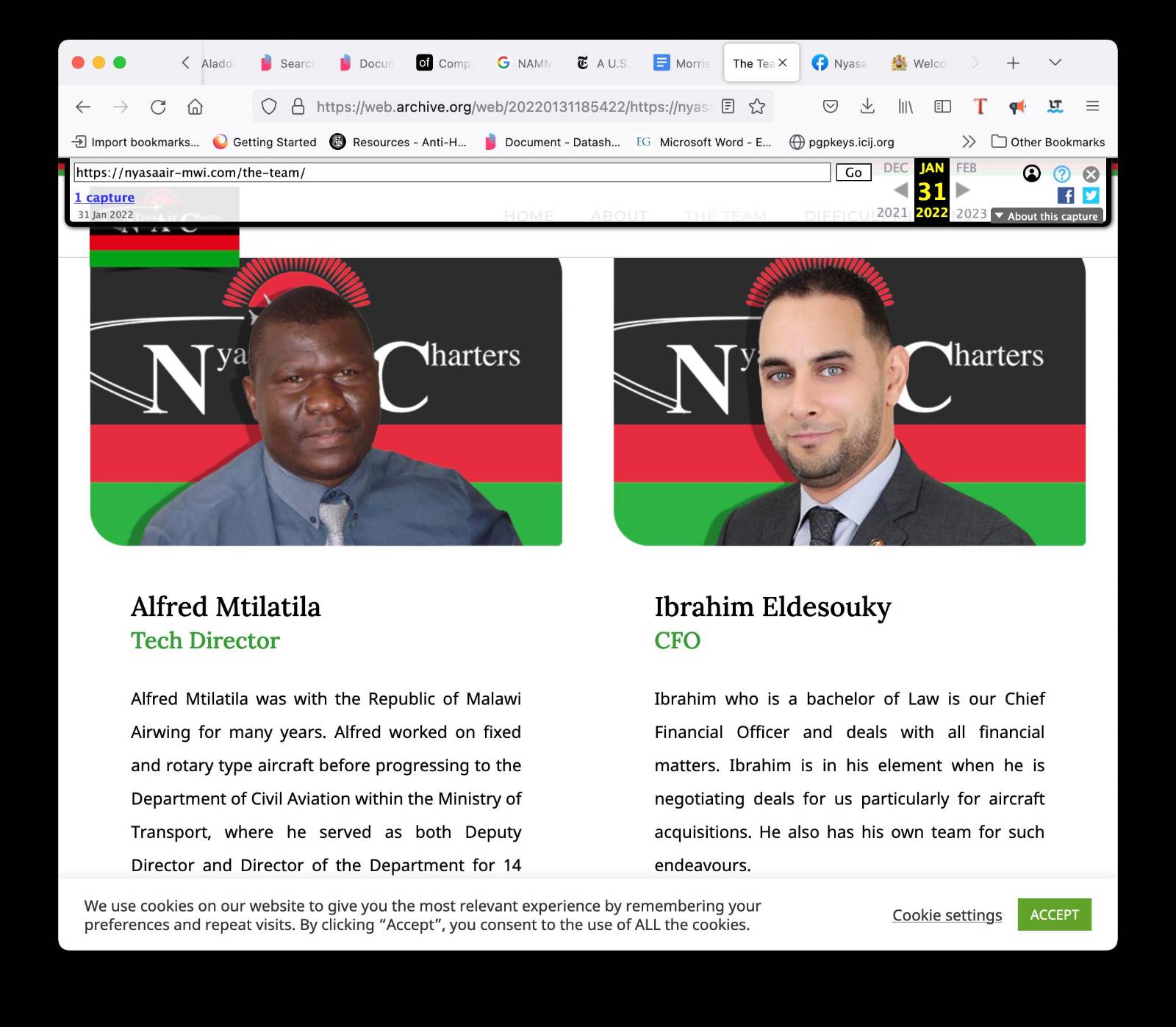This screenshot has width=1176, height=1027.
Task: Jump to year 2023 captures
Action: tap(971, 213)
